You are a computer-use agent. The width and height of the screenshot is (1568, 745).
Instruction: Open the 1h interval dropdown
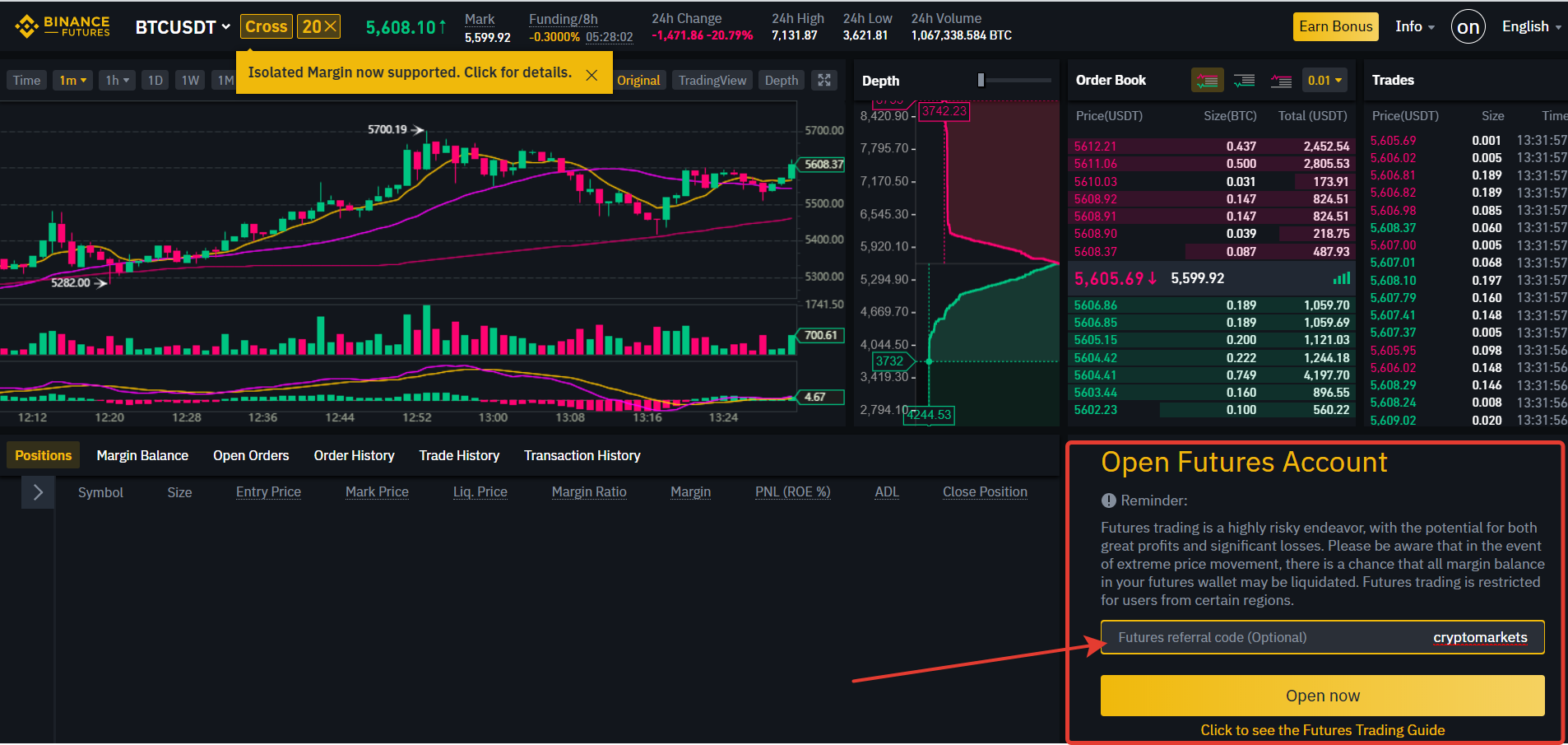pyautogui.click(x=117, y=80)
